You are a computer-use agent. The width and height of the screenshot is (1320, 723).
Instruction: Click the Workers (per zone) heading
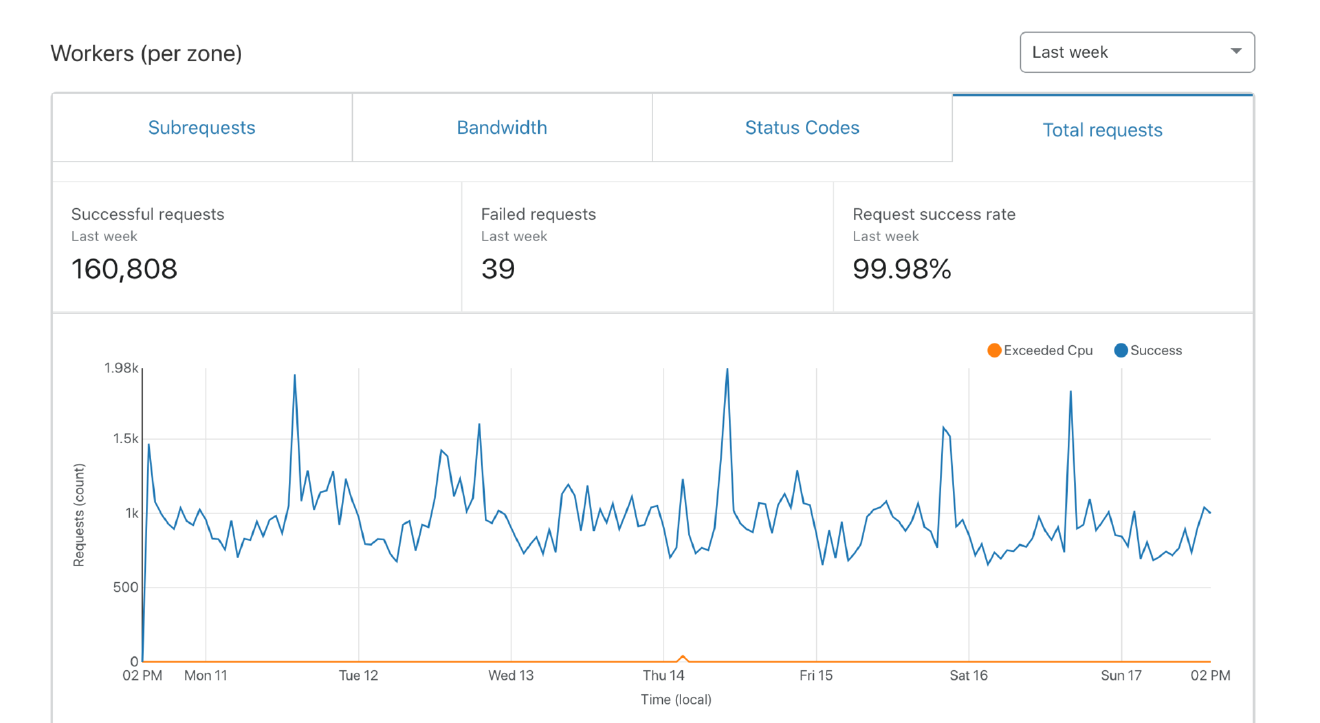tap(146, 53)
